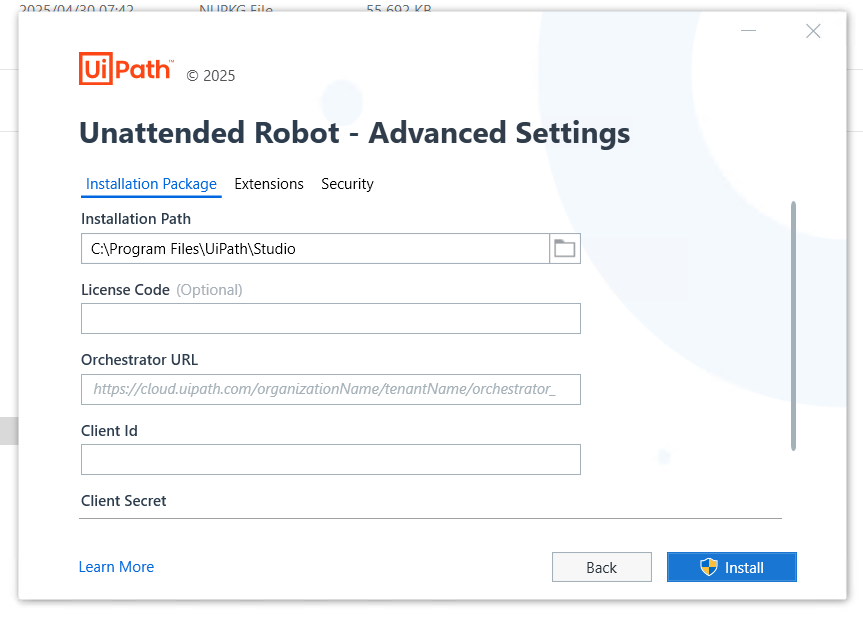Viewport: 863px width, 618px height.
Task: Select the NUPKG File row behind dialog
Action: point(235,8)
